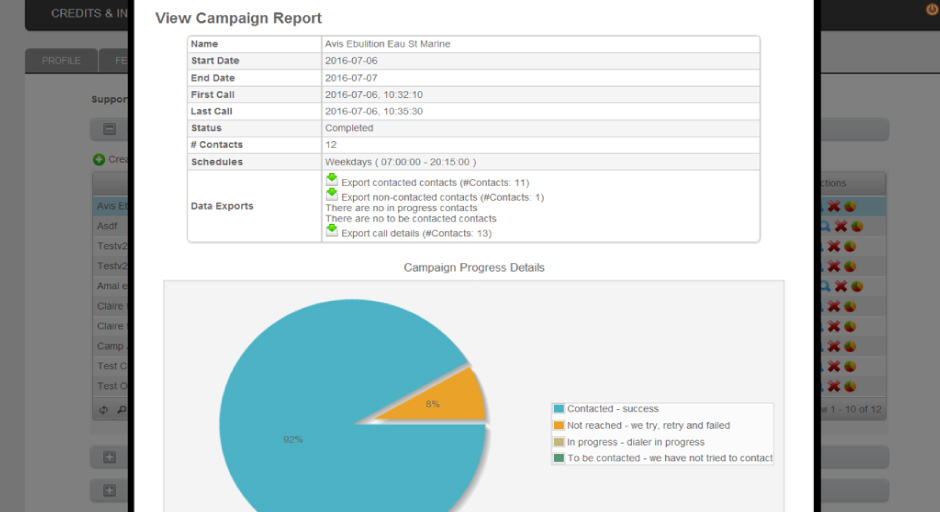This screenshot has width=940, height=512.
Task: Click the orange 'Not reached' legend swatch
Action: (x=559, y=425)
